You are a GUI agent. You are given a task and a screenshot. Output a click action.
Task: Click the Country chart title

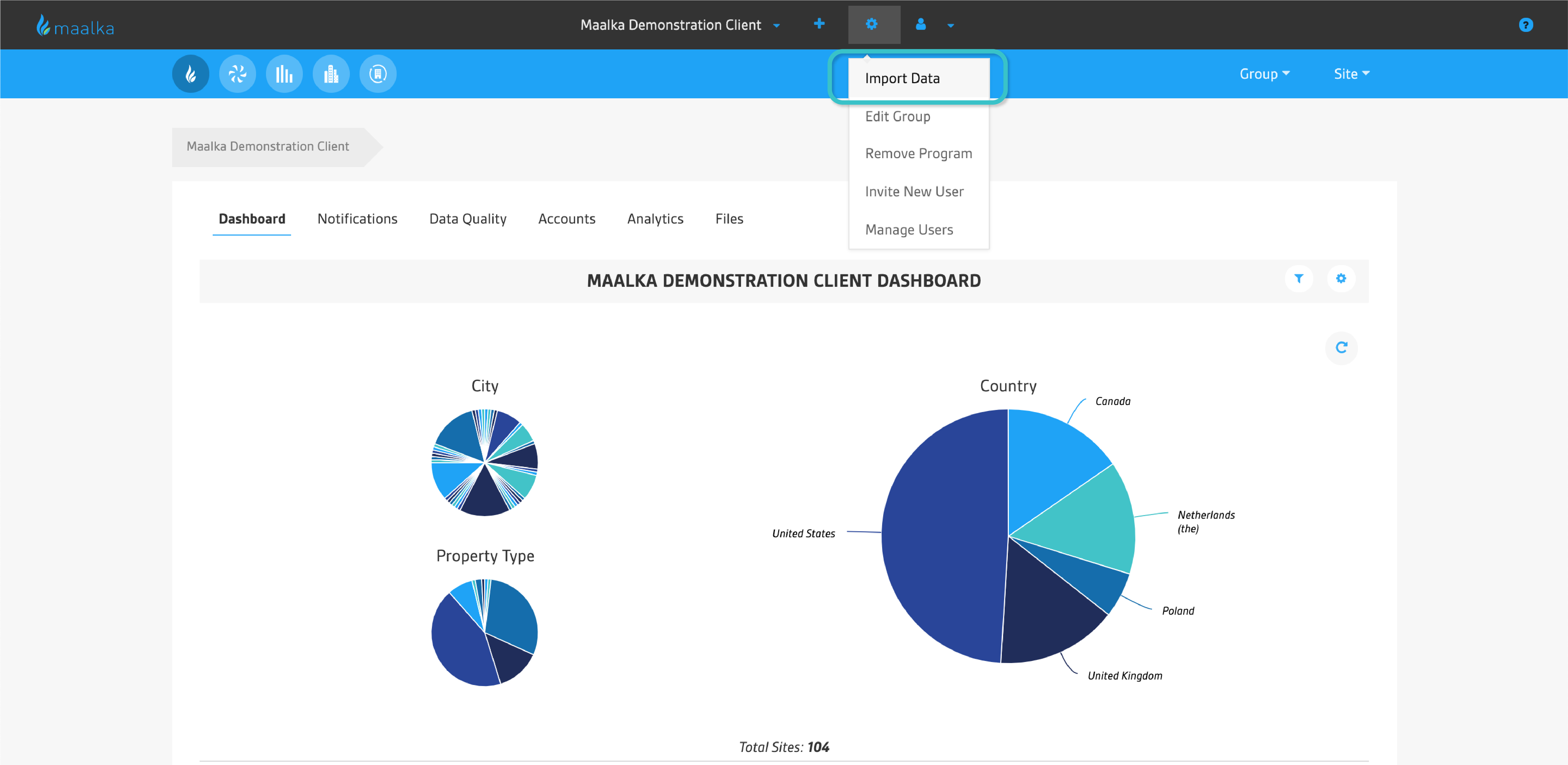[x=1008, y=386]
